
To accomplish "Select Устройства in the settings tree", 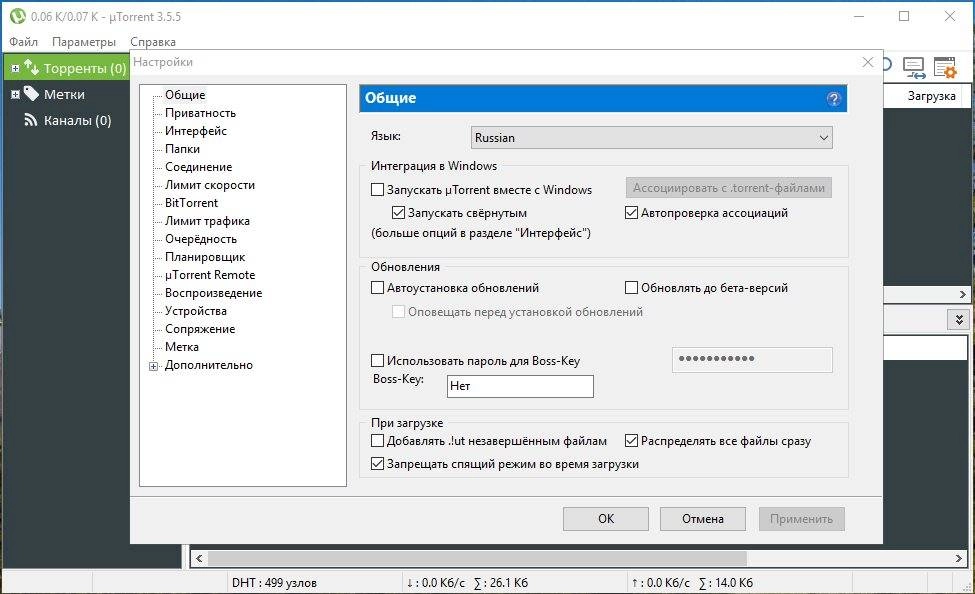I will [x=195, y=311].
